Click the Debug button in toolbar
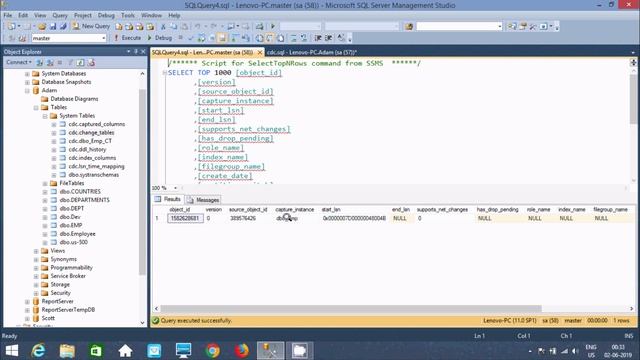Image resolution: width=640 pixels, height=360 pixels. click(x=160, y=38)
